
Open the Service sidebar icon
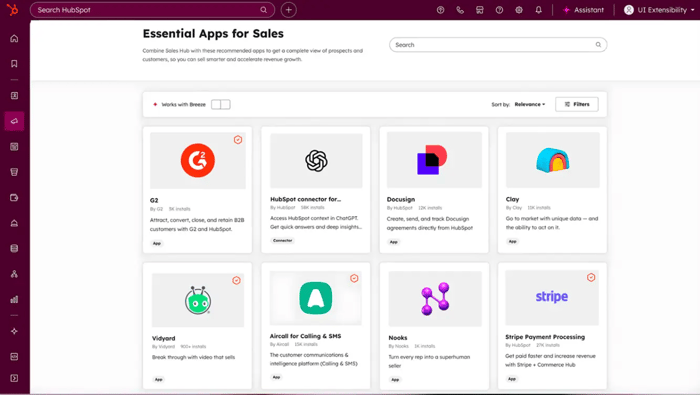[x=14, y=223]
